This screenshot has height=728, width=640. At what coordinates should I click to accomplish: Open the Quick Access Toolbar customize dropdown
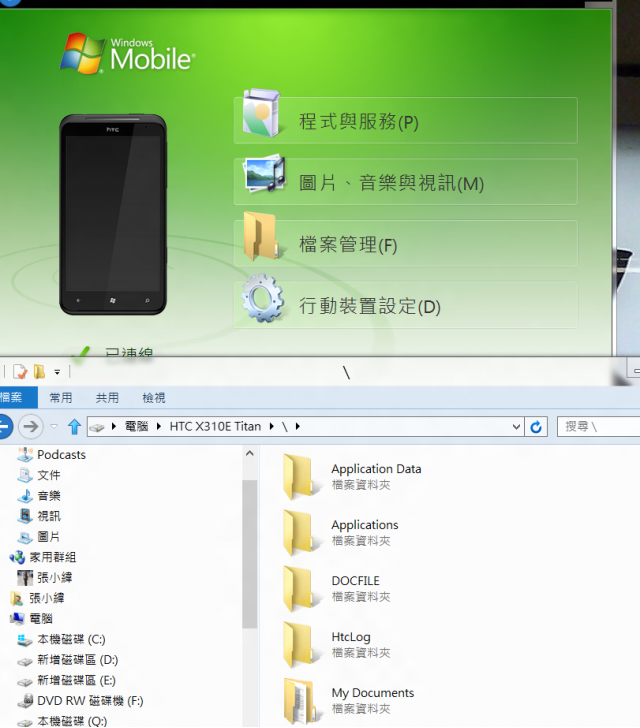[x=57, y=372]
